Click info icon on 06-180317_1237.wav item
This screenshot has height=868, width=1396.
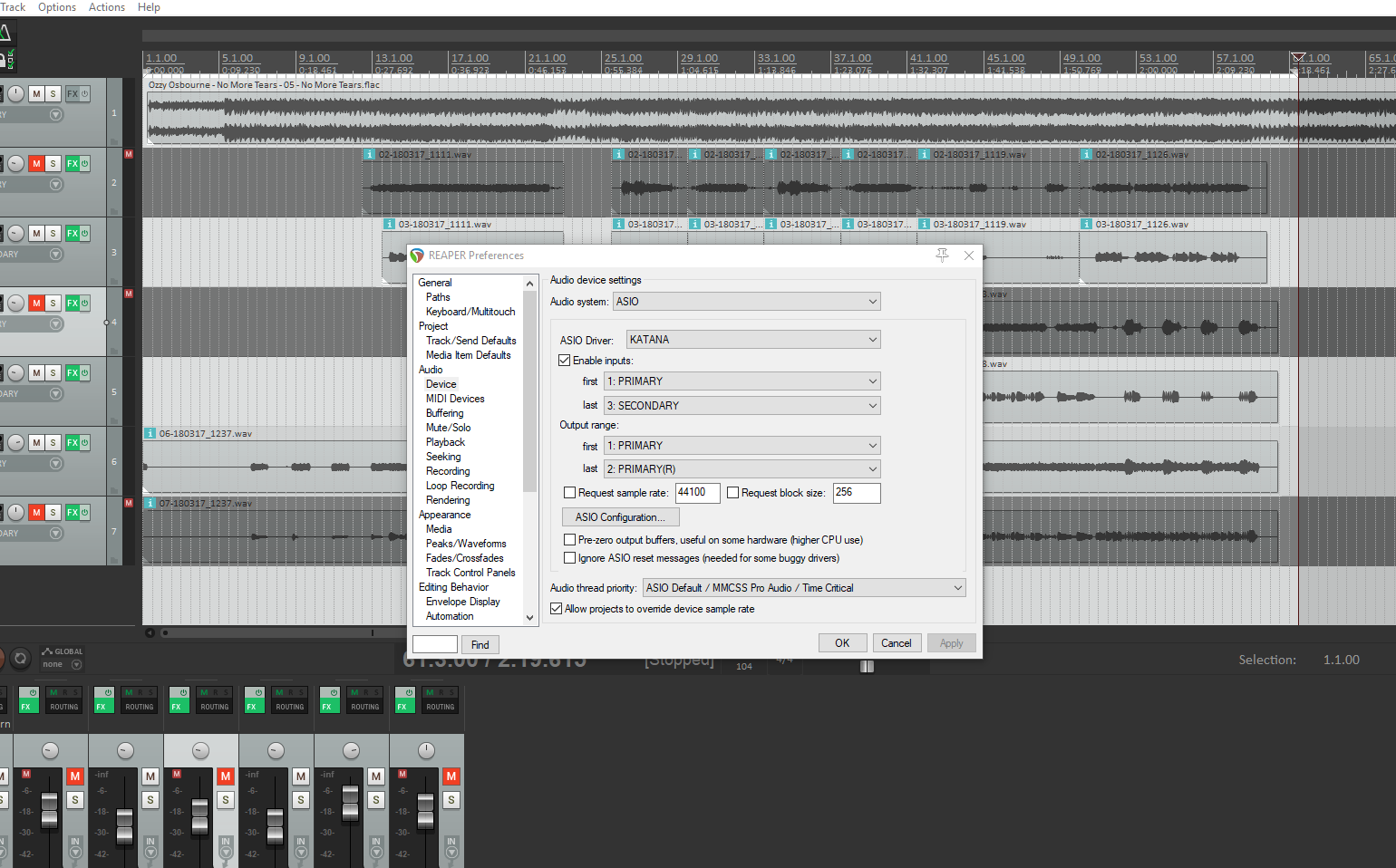[x=150, y=434]
